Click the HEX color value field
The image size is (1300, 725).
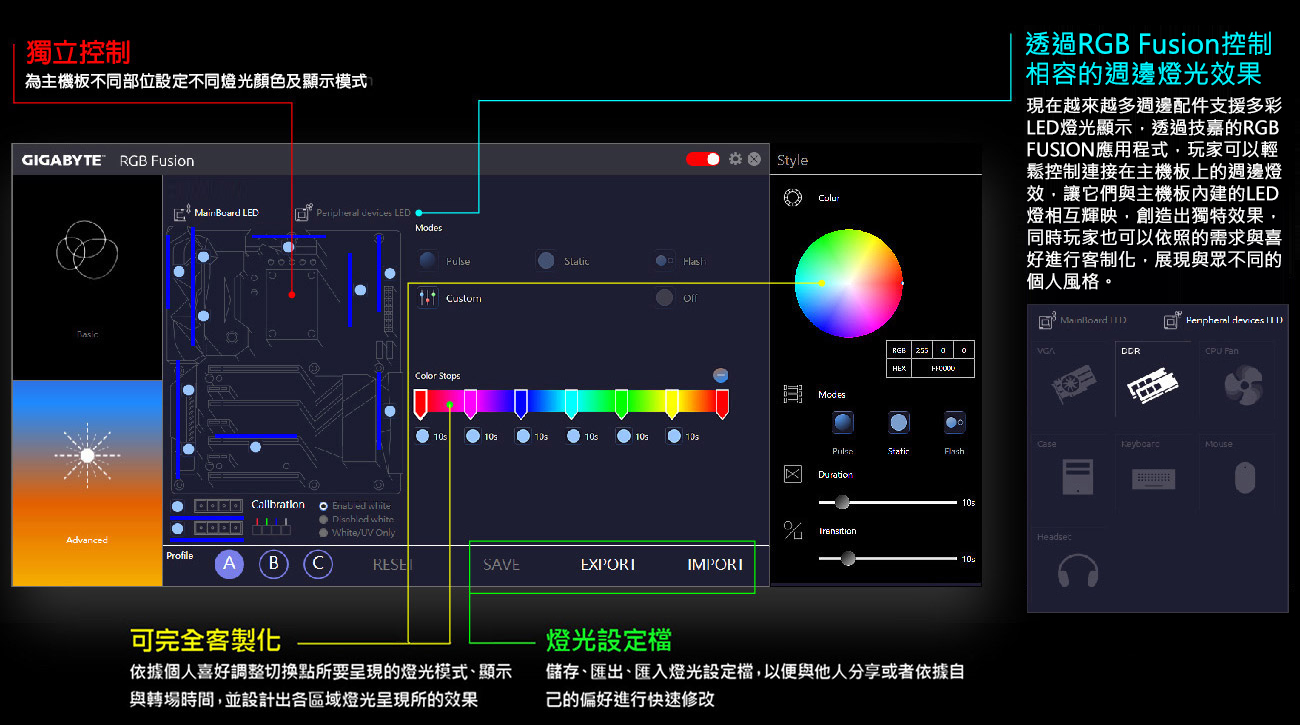click(942, 368)
